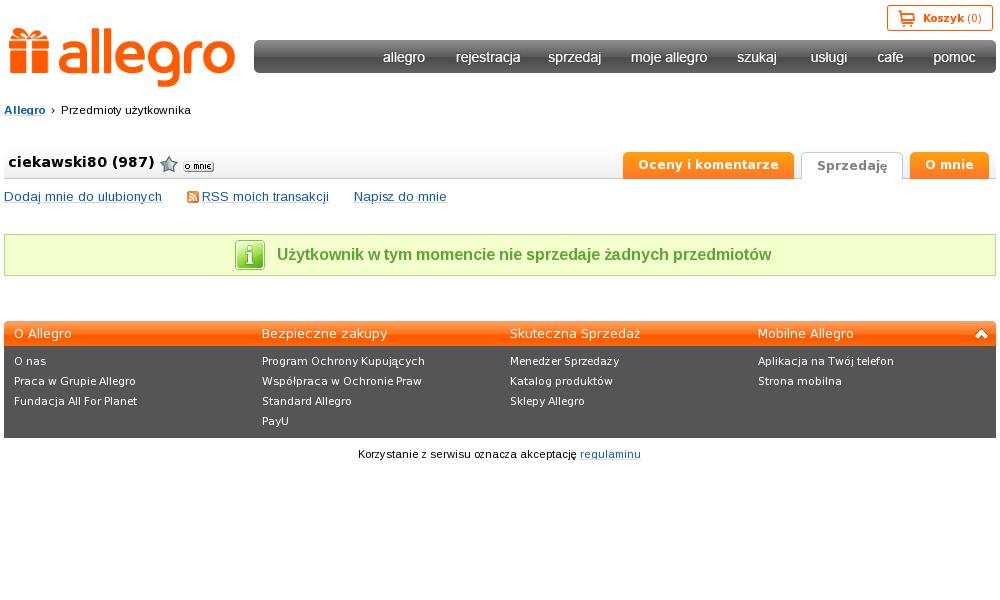This screenshot has width=1000, height=600.
Task: Click 'Współpraca w Ochronie Praw' link
Action: [342, 381]
